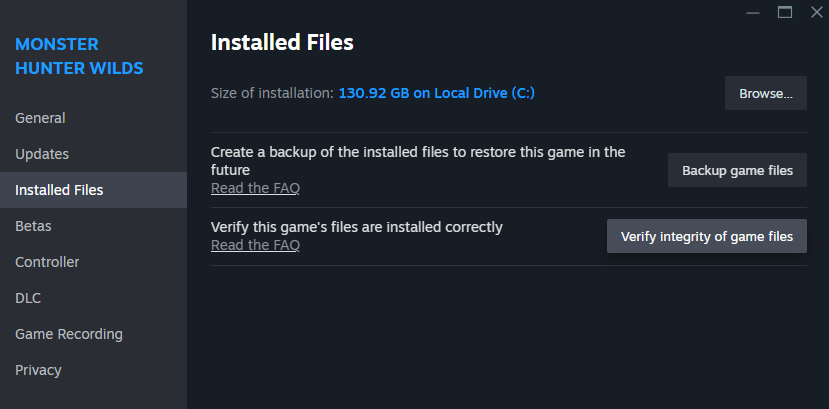Click the Size of installation label

272,93
